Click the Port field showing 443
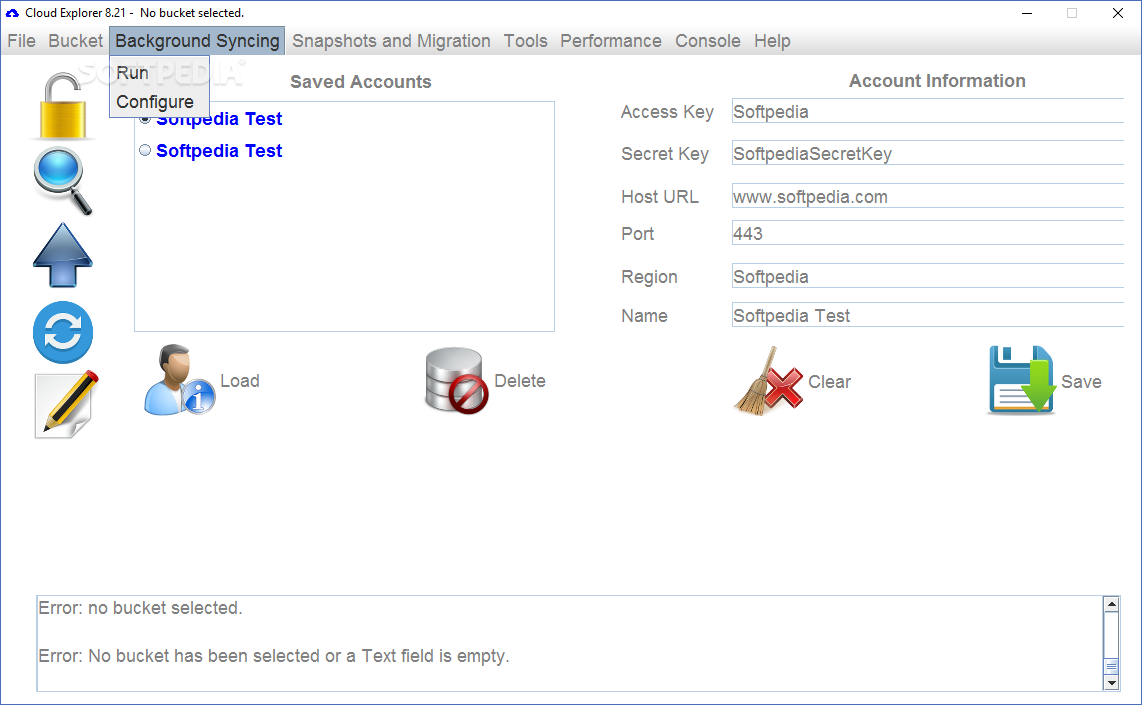The image size is (1142, 705). coord(928,234)
